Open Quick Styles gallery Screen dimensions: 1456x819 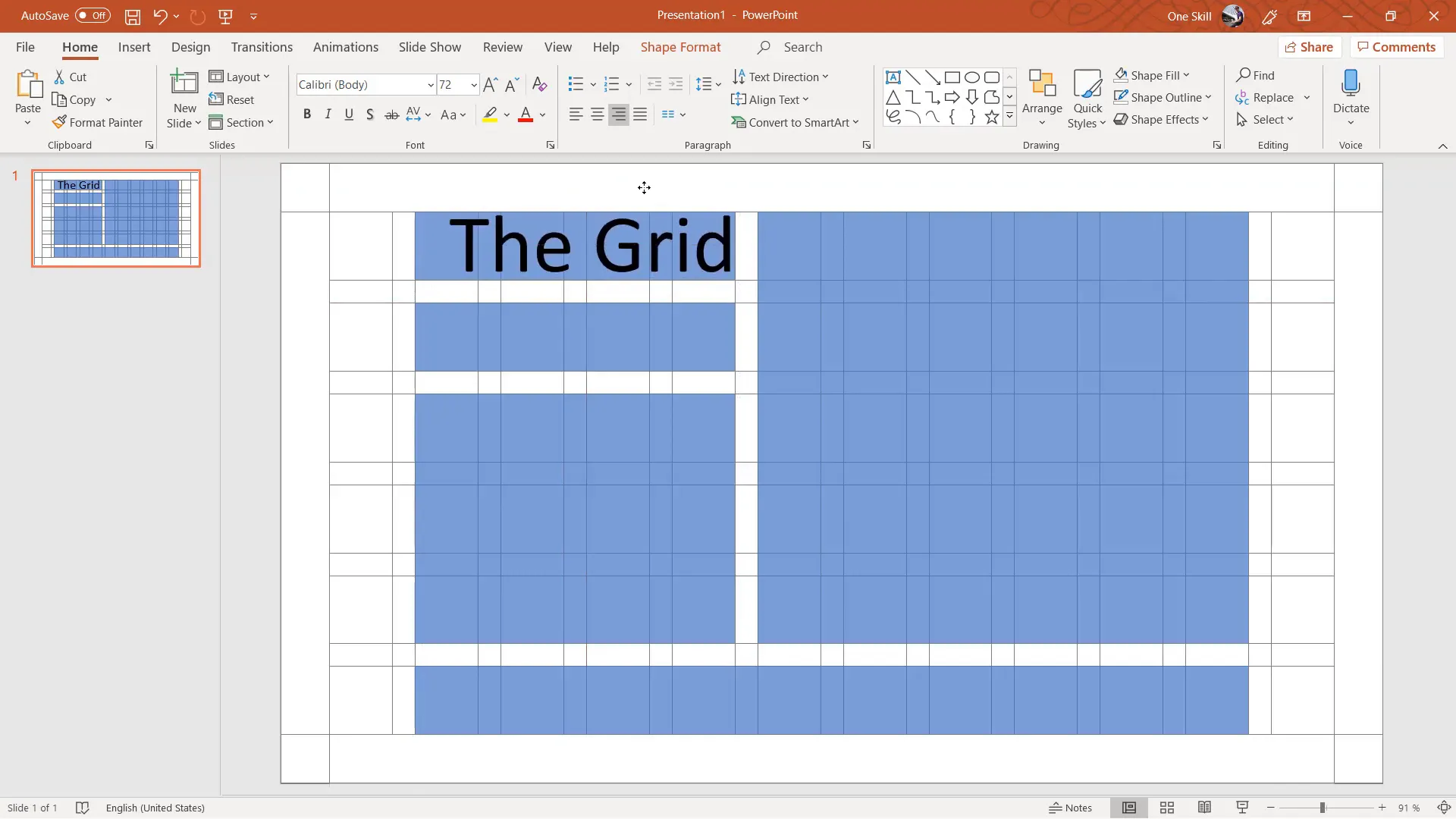tap(1087, 99)
